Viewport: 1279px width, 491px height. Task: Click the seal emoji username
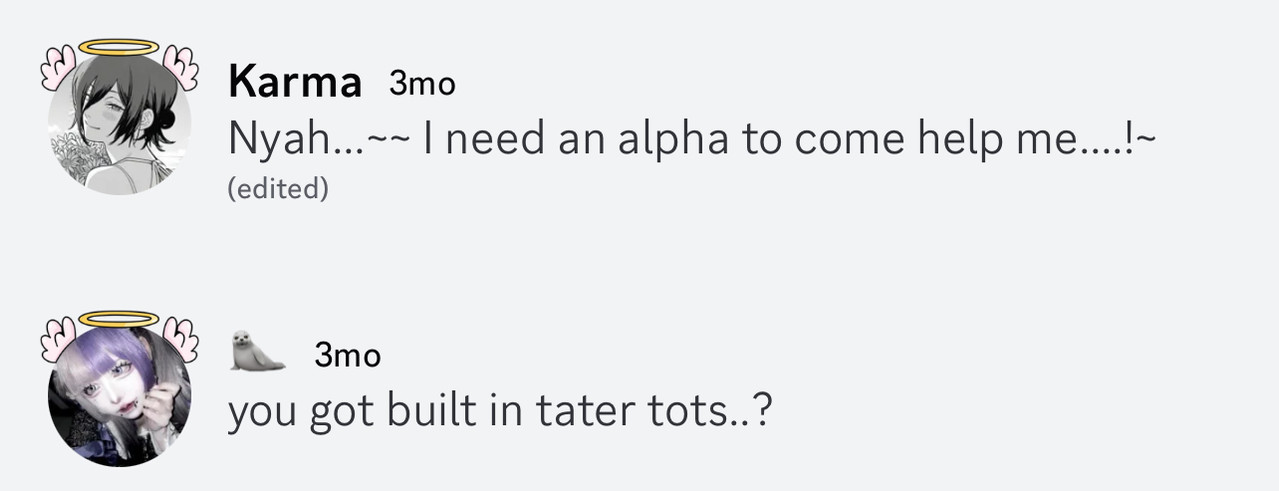coord(257,351)
